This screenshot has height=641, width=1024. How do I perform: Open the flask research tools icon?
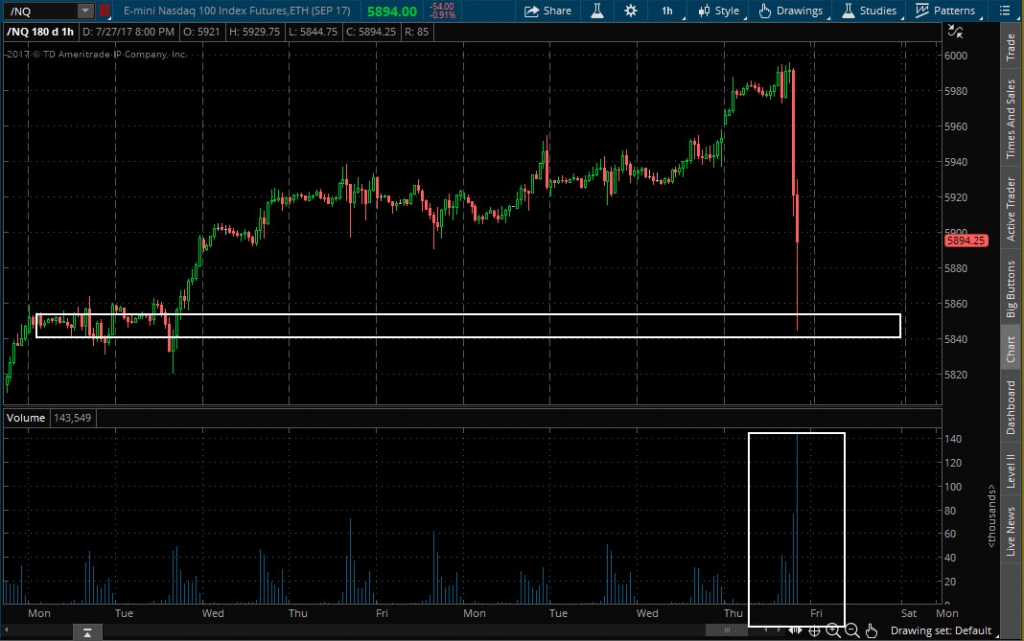click(x=597, y=11)
